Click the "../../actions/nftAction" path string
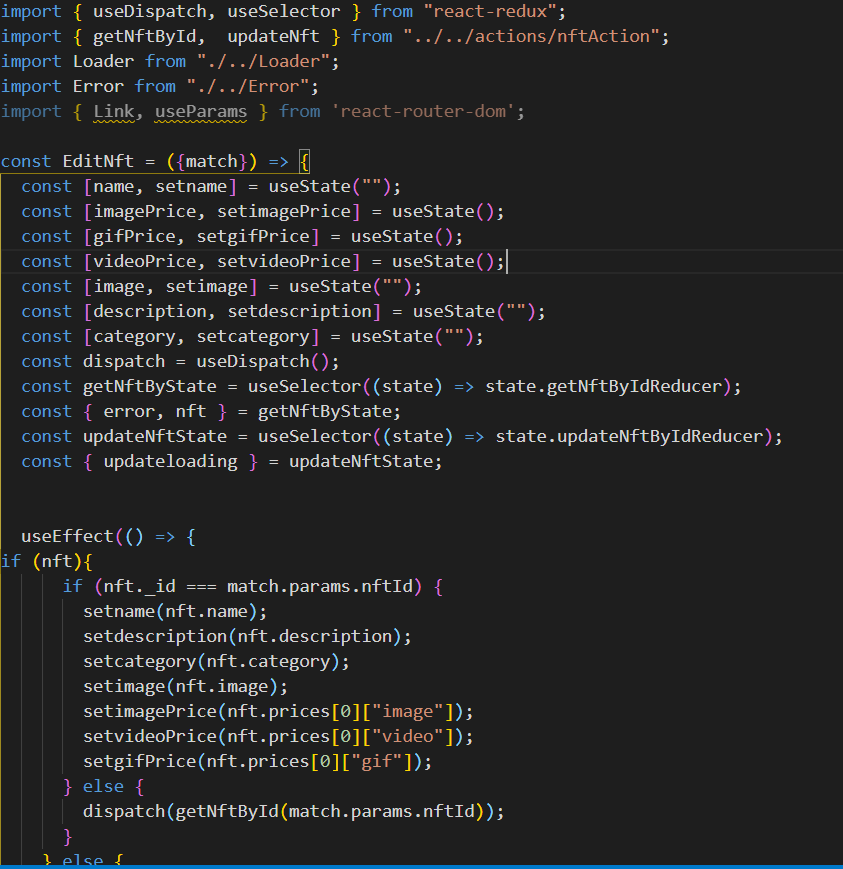Screen dimensions: 843x869 point(531,37)
